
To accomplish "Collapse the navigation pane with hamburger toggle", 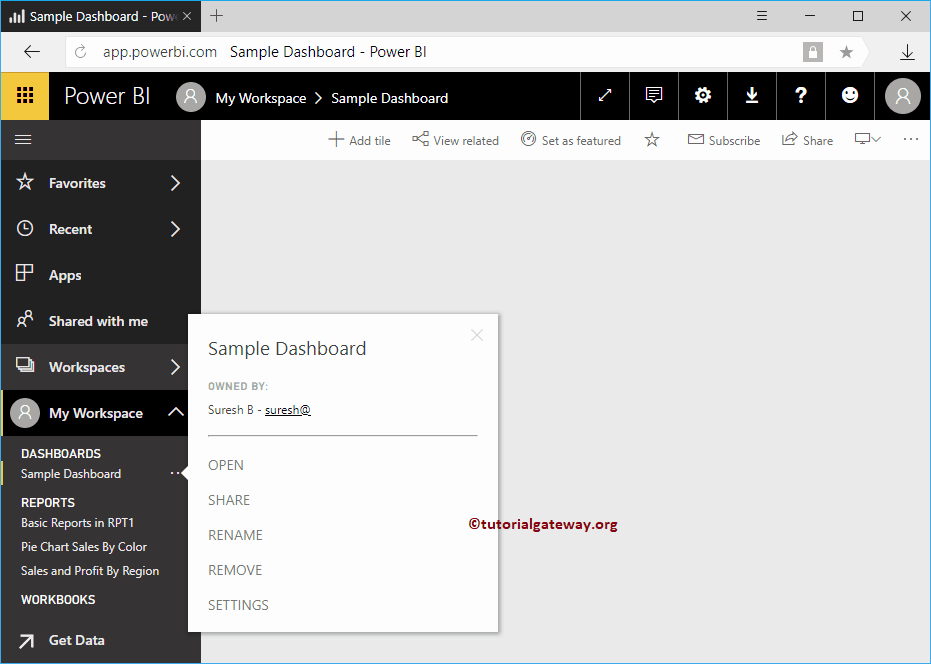I will coord(25,140).
